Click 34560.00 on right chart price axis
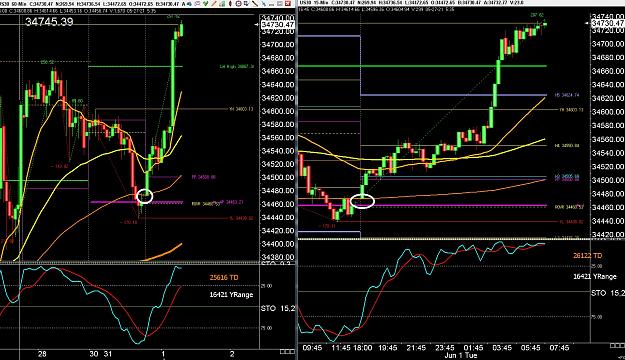This screenshot has width=625, height=360. (x=608, y=139)
